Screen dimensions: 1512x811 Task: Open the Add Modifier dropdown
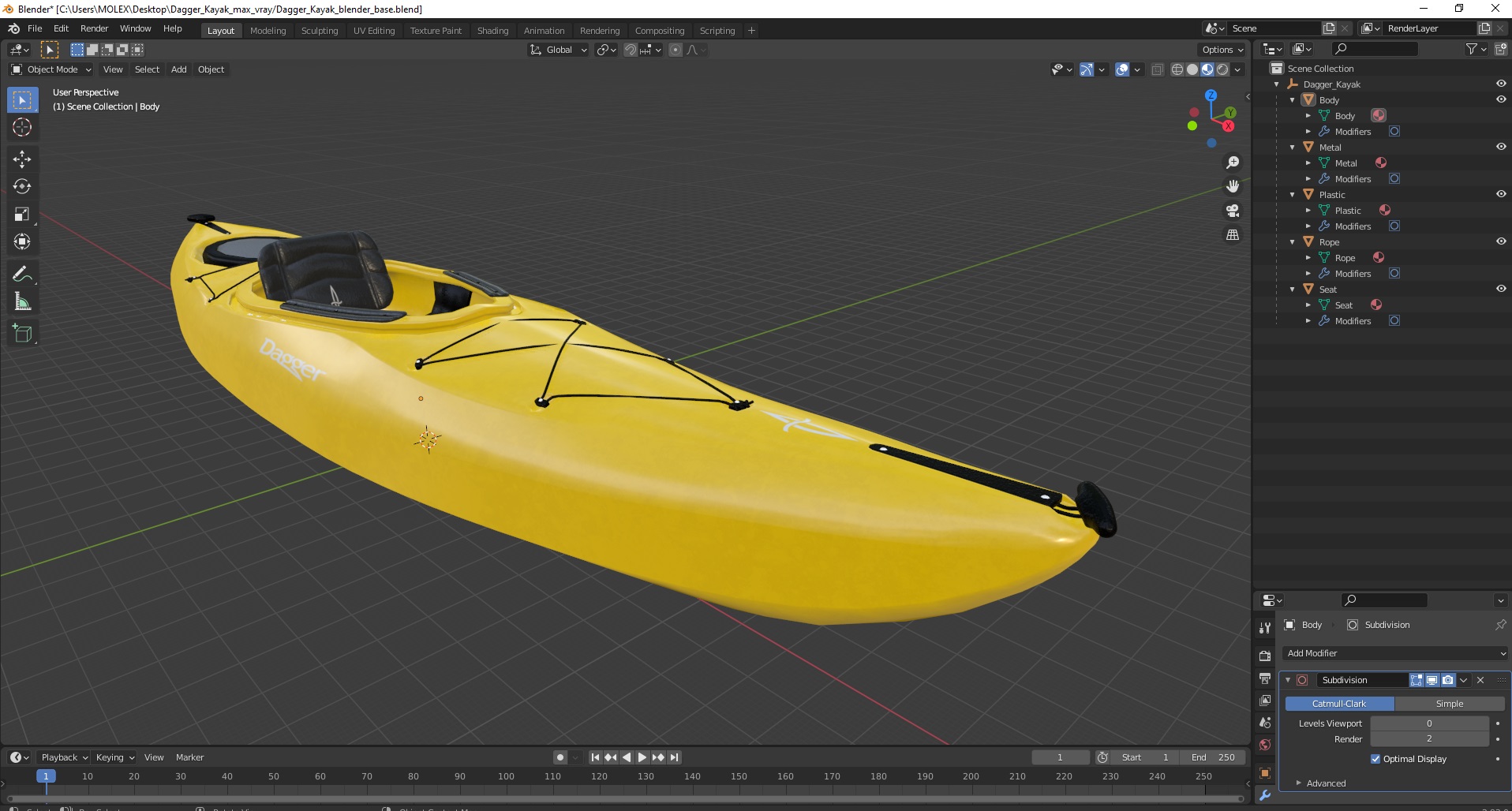(x=1394, y=653)
